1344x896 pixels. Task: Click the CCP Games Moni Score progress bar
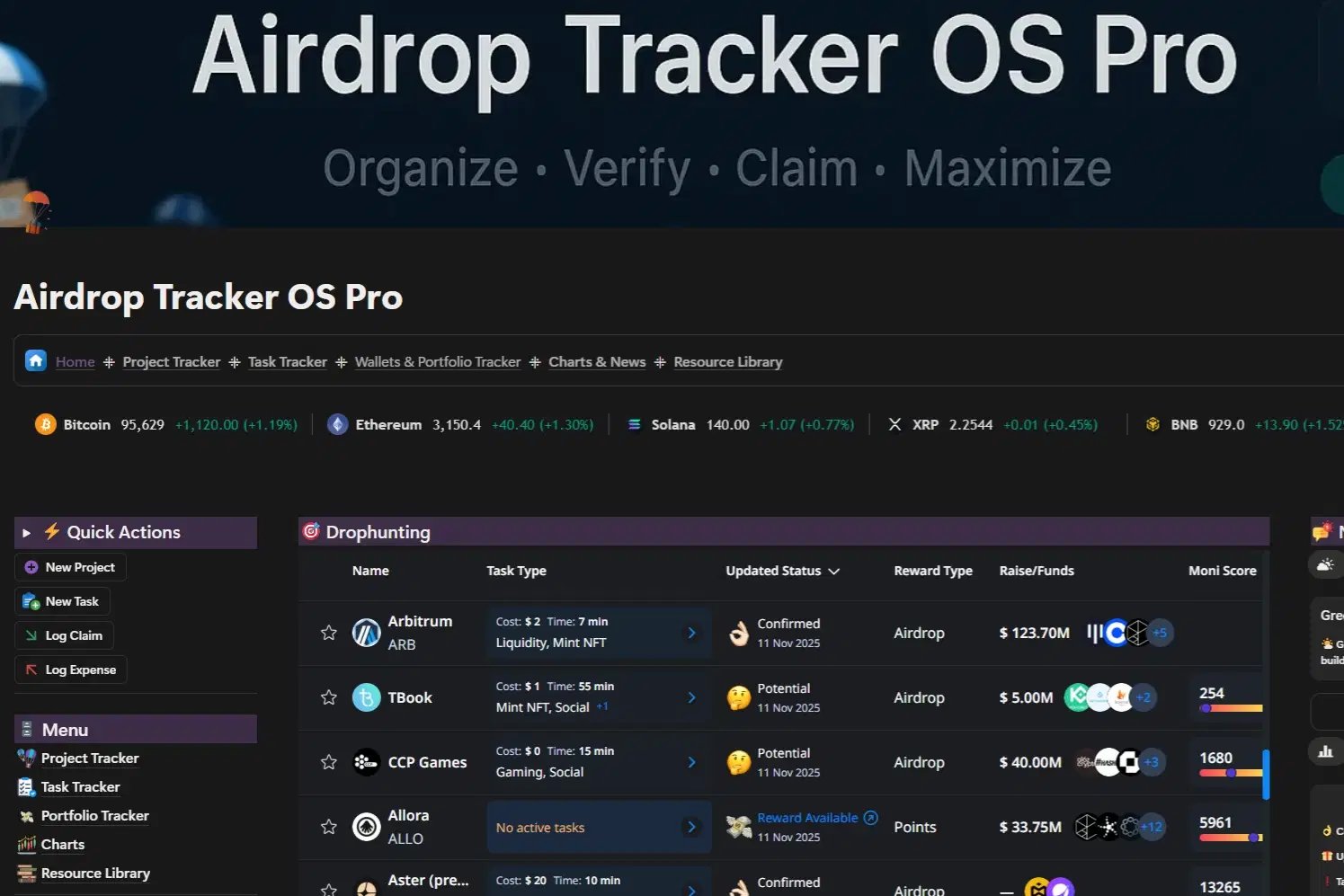point(1231,774)
